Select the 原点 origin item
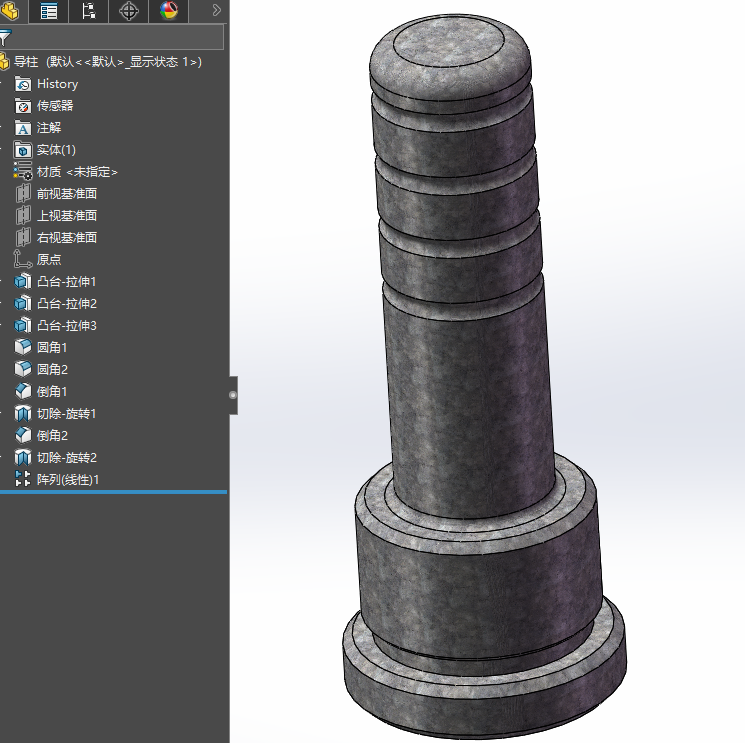 (x=49, y=259)
